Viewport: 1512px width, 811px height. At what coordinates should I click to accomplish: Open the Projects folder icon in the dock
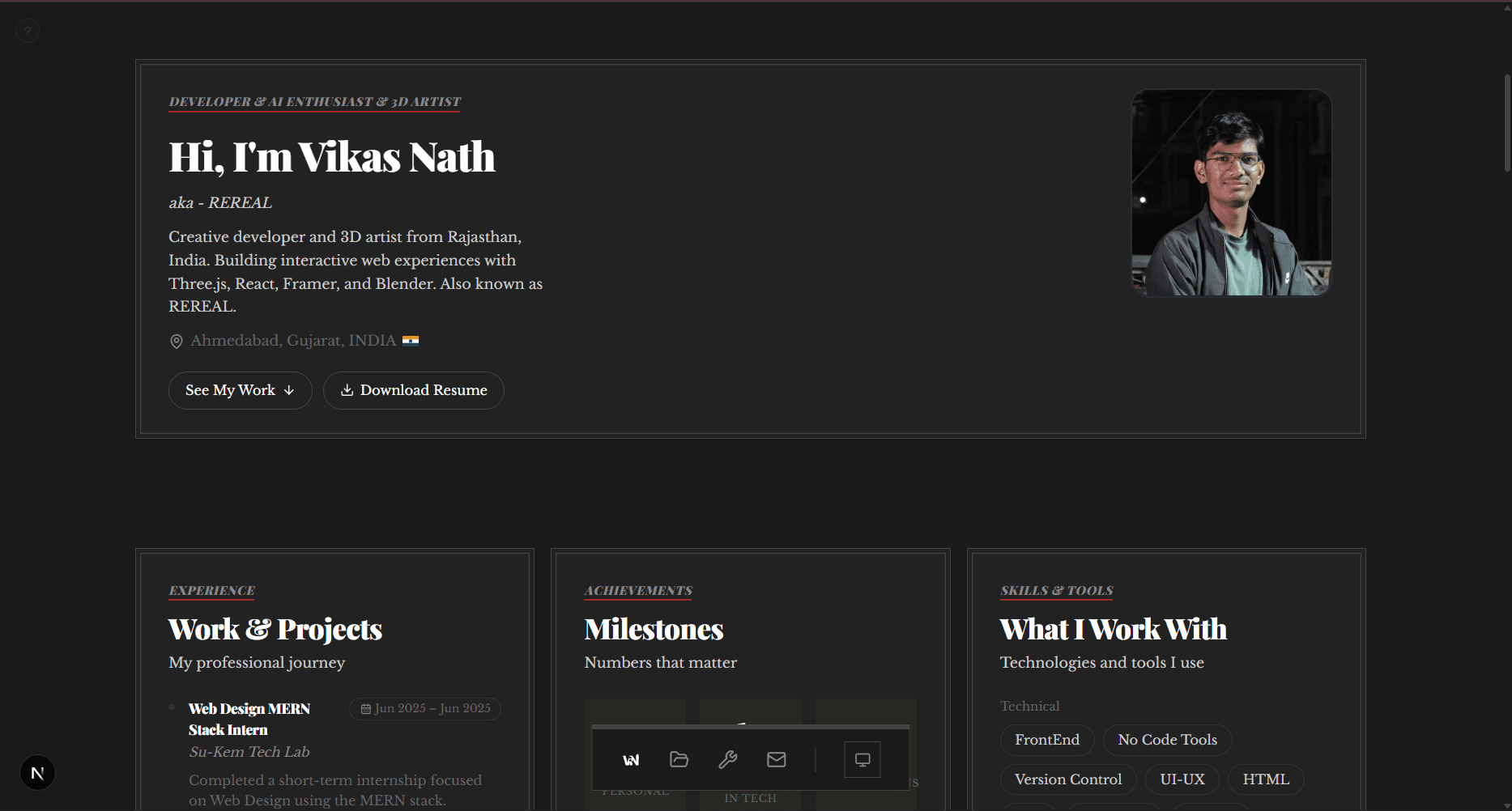pos(679,759)
